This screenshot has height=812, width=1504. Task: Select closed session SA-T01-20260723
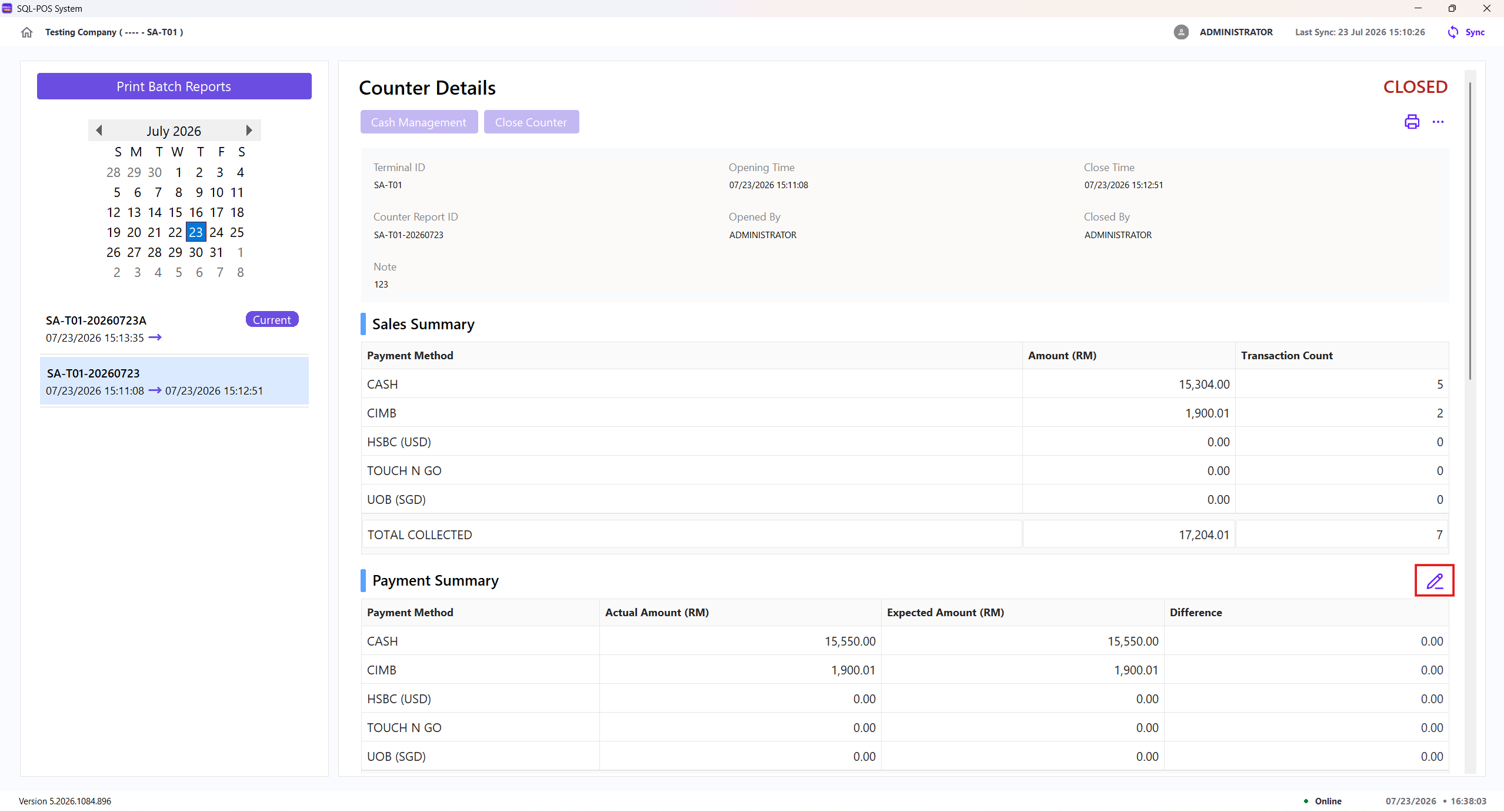174,381
